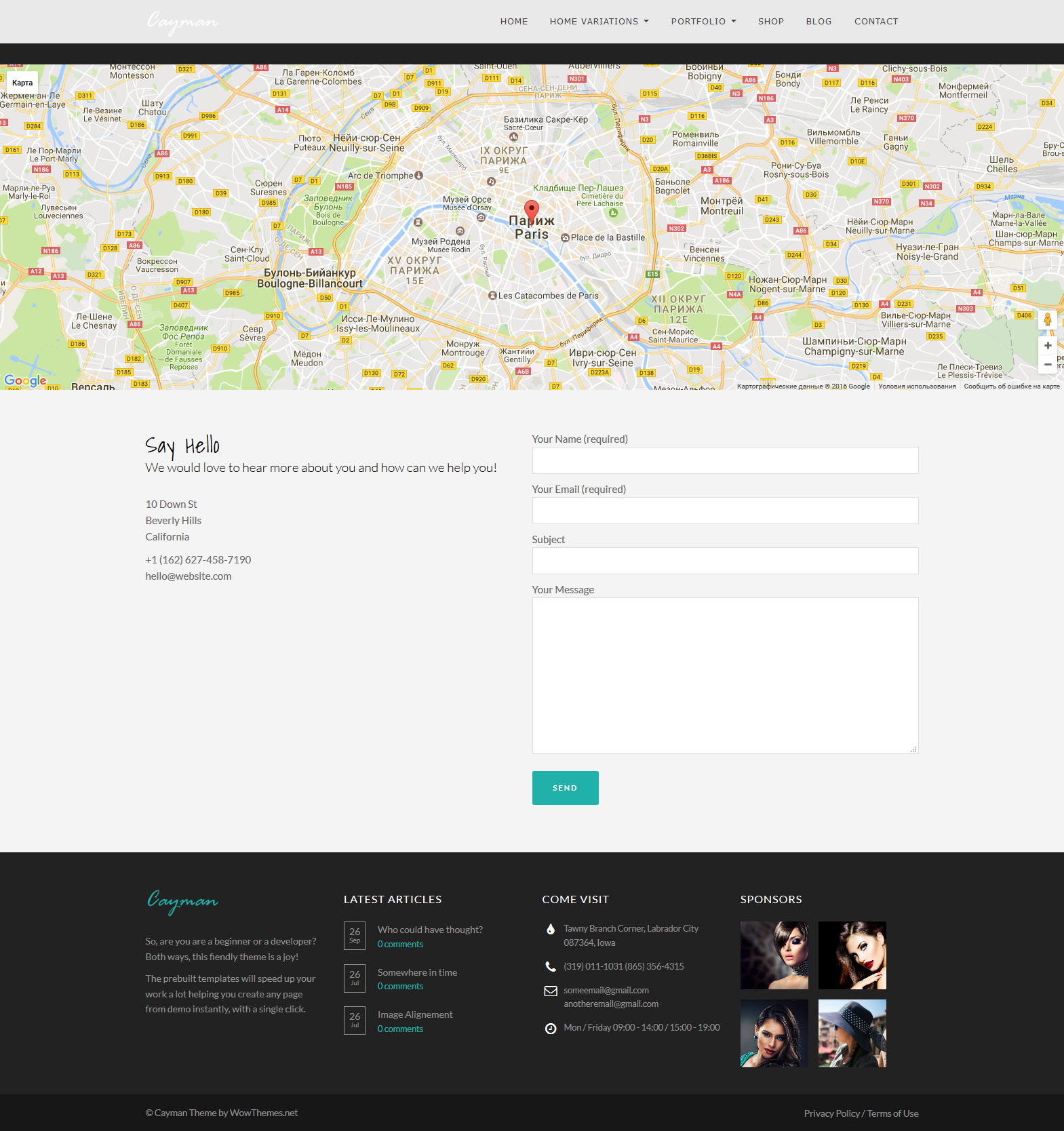1064x1131 pixels.
Task: Go to the SHOP page
Action: pyautogui.click(x=771, y=22)
